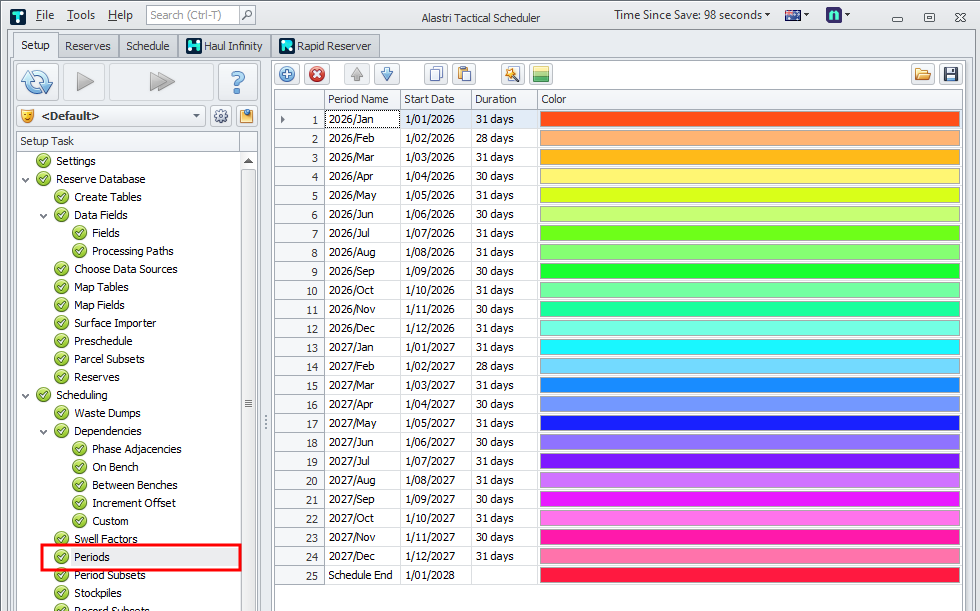The image size is (980, 611).
Task: Click the red delete period icon
Action: (317, 74)
